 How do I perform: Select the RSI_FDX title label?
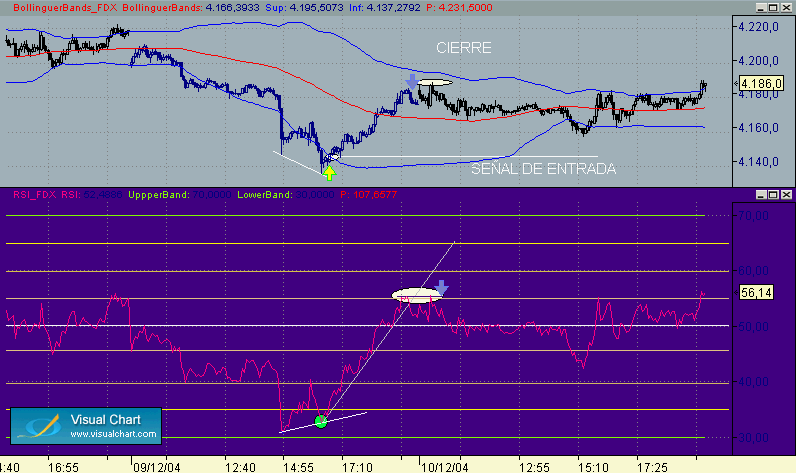coord(35,195)
